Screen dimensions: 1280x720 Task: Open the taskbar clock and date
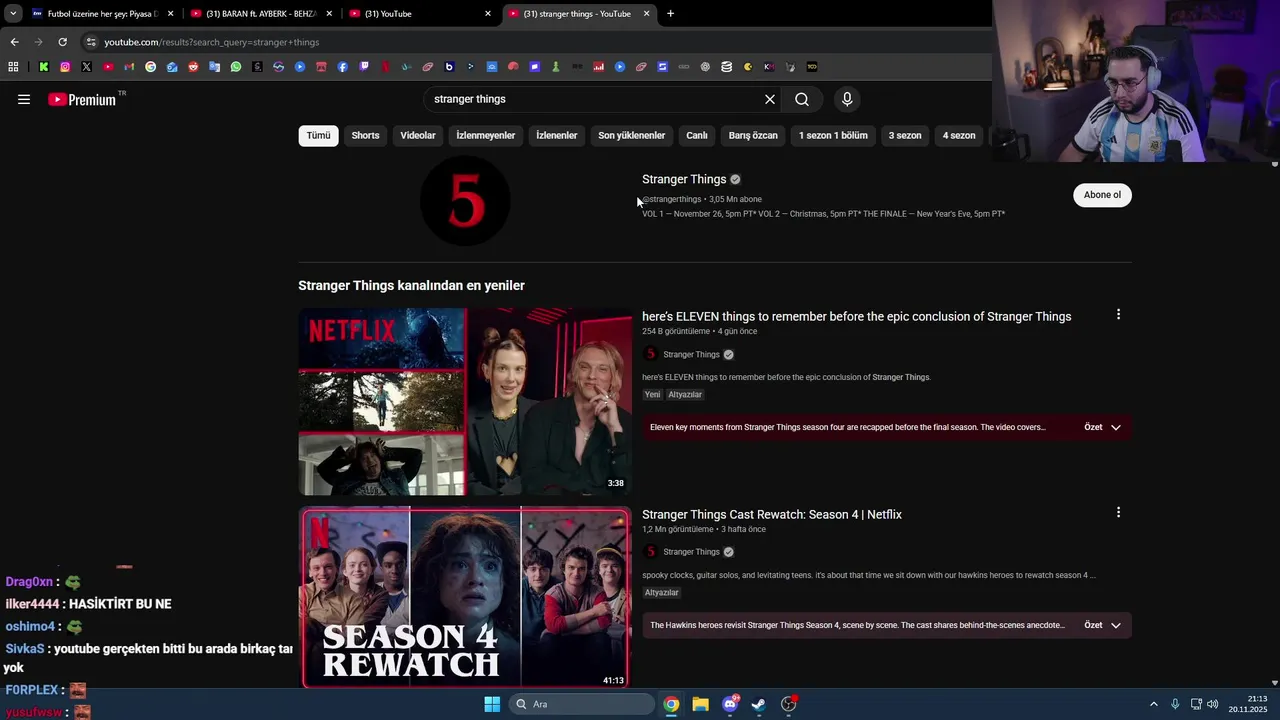point(1249,704)
